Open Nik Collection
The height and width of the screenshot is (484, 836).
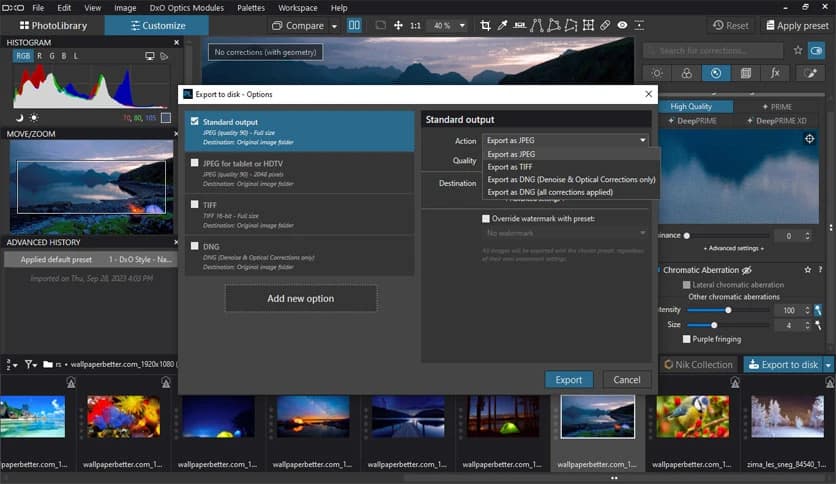click(698, 365)
